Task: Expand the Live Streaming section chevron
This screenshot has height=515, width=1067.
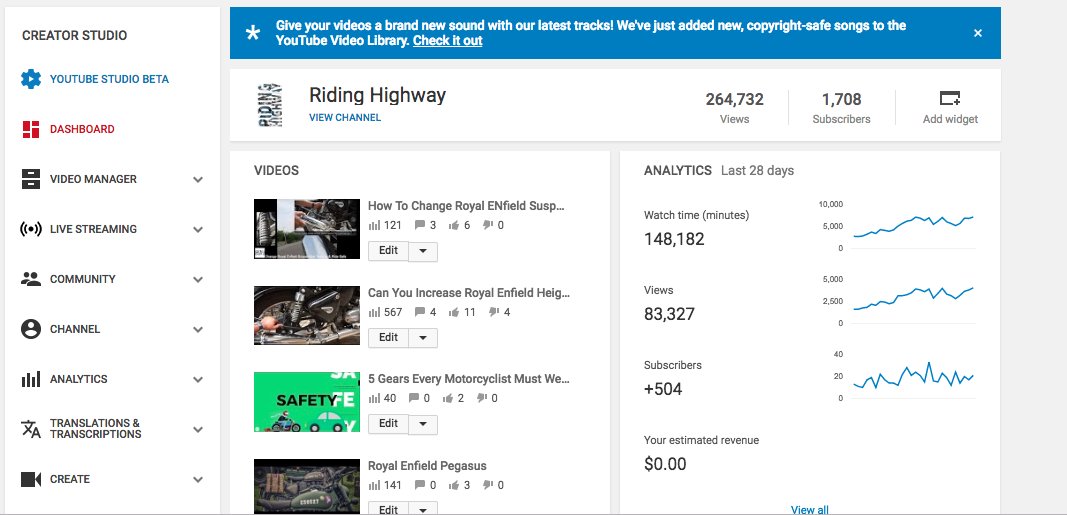Action: pyautogui.click(x=198, y=229)
